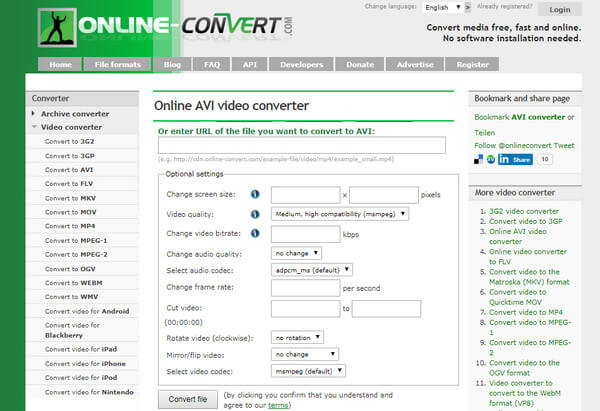Open the terms link
Image resolution: width=600 pixels, height=411 pixels.
[278, 405]
